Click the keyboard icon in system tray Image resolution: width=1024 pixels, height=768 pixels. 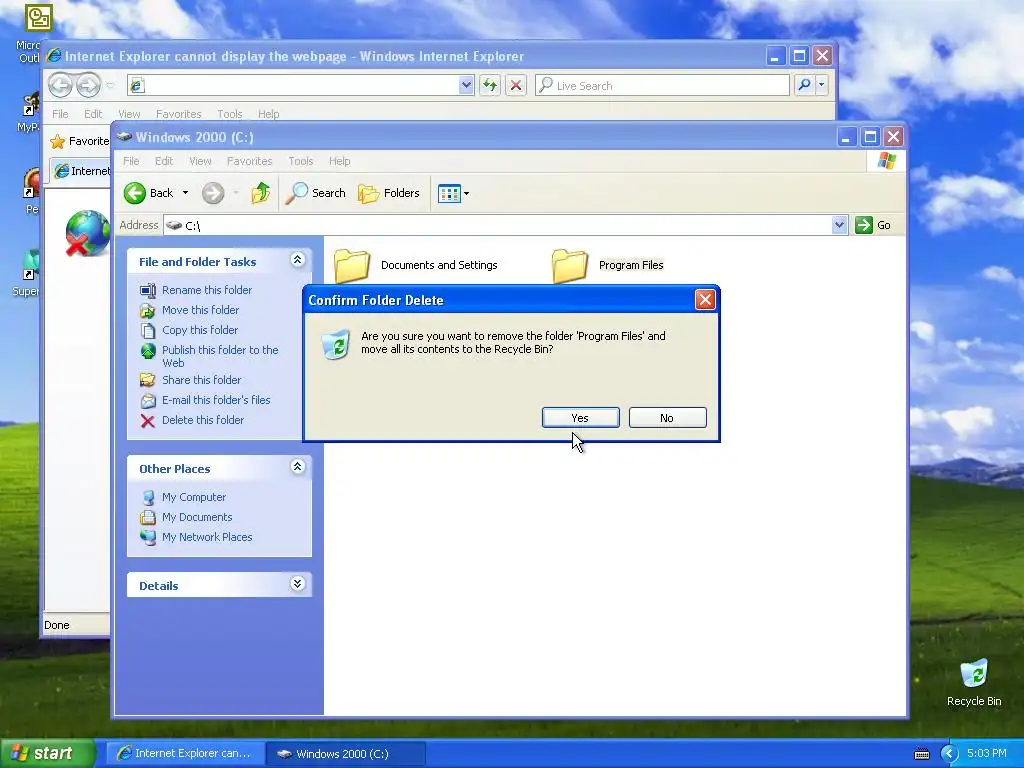coord(921,754)
